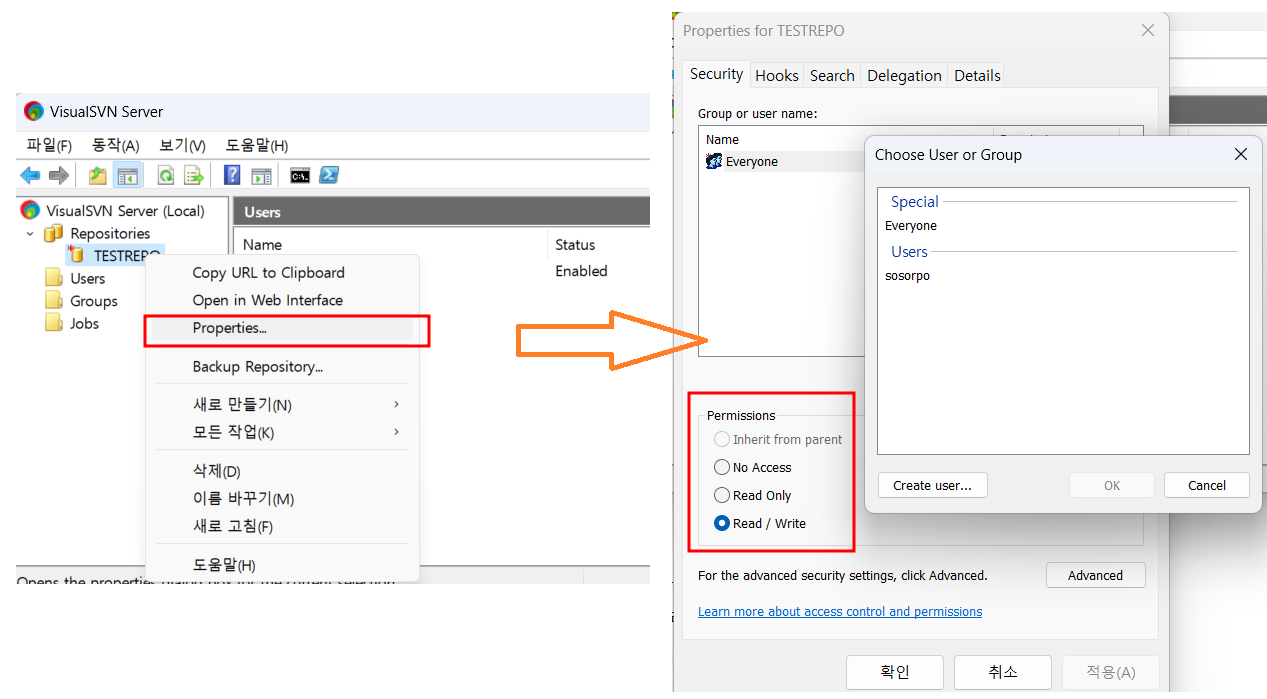Select the No Access permission
Screen dimensions: 1267x699
[722, 467]
